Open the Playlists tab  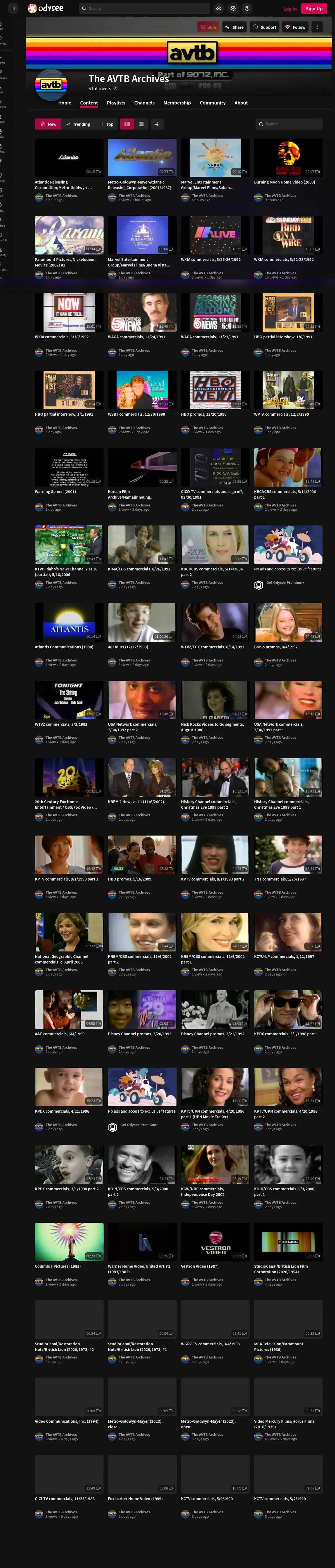tap(116, 103)
